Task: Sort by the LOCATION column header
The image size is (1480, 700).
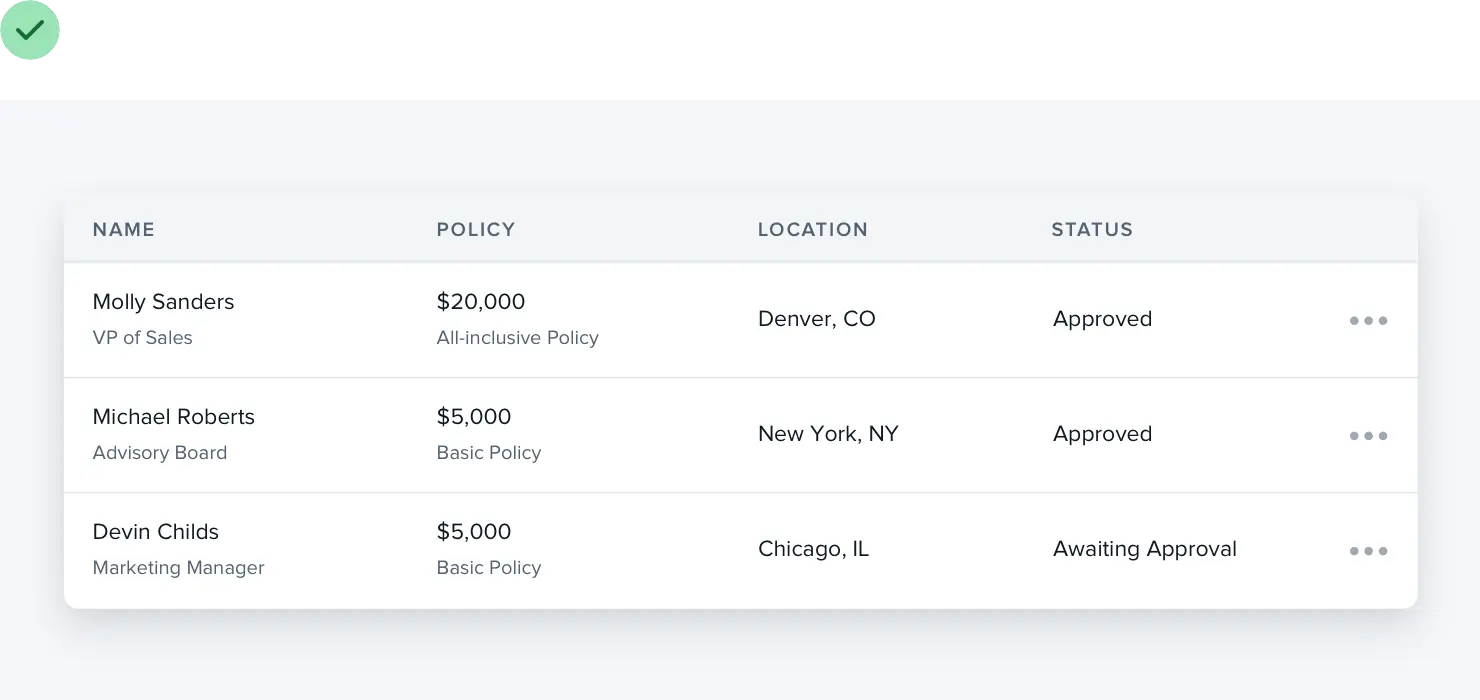Action: (x=812, y=230)
